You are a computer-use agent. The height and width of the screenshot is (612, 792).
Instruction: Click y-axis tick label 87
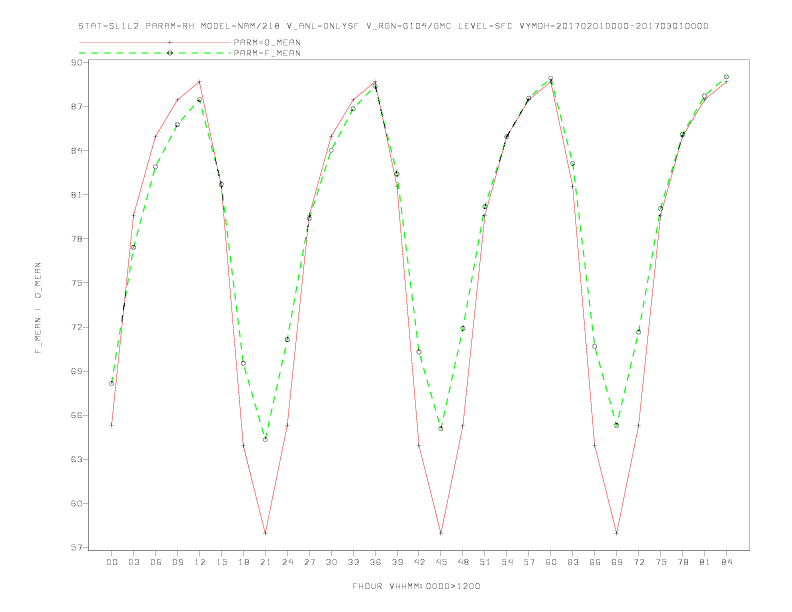click(x=76, y=107)
